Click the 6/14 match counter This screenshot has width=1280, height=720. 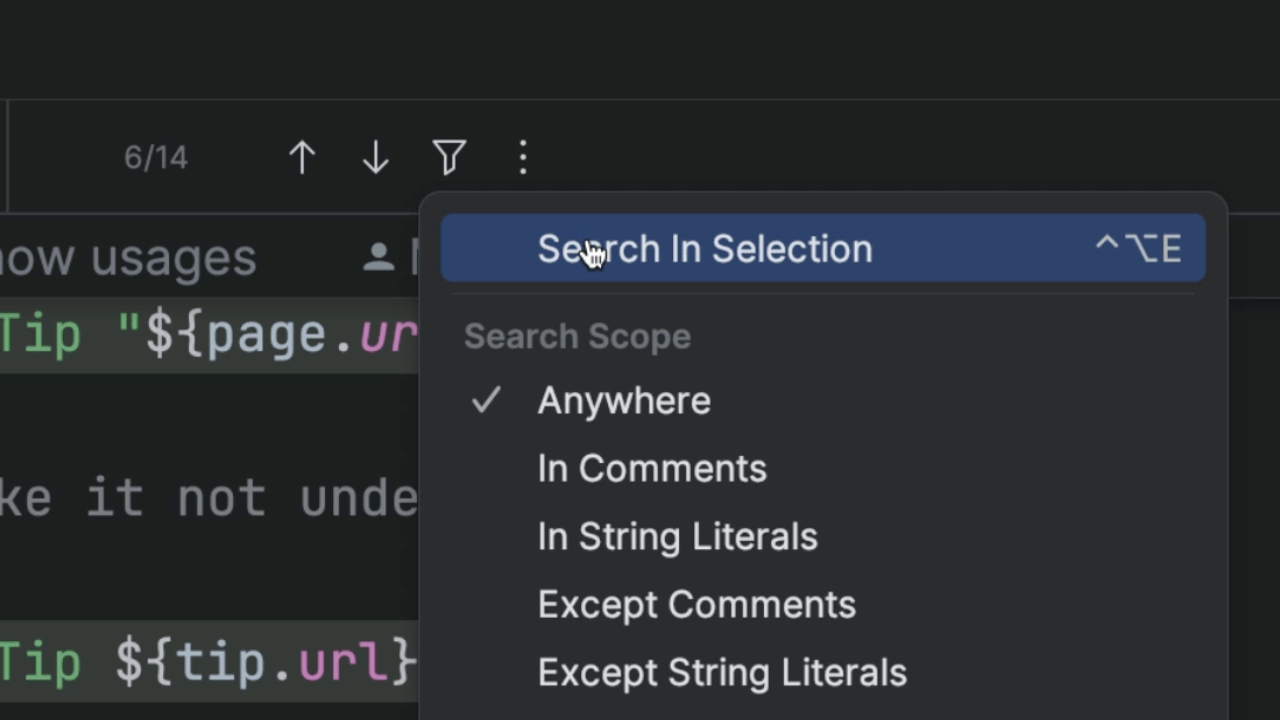[155, 158]
